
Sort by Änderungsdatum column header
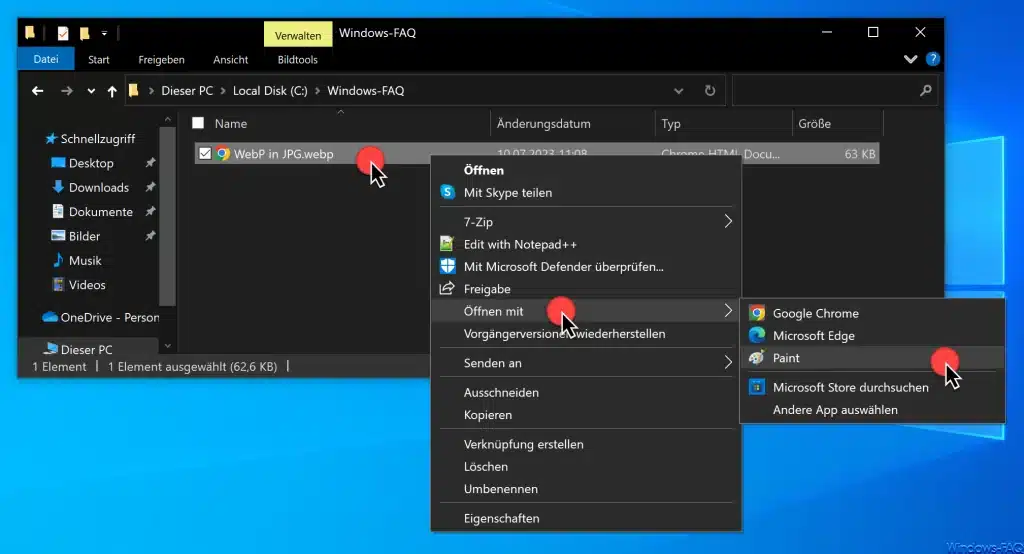click(543, 123)
